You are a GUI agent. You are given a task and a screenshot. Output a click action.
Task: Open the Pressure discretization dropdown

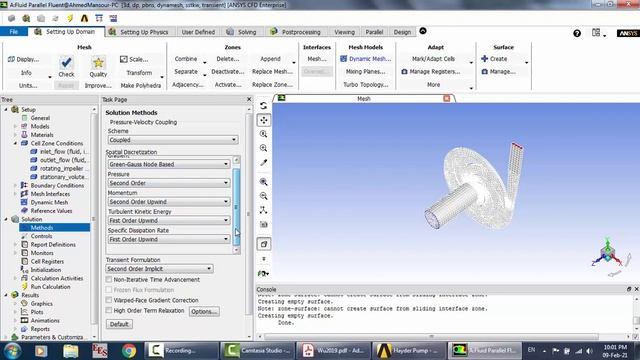[169, 183]
